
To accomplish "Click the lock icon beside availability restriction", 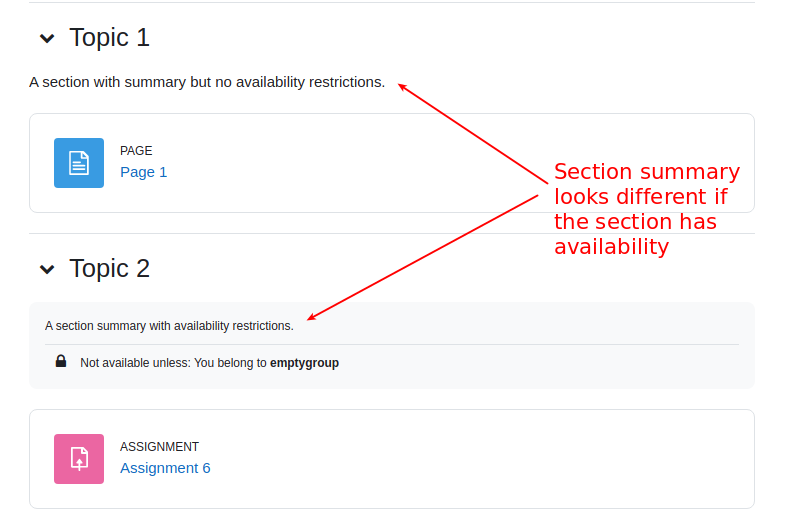I will pos(61,361).
